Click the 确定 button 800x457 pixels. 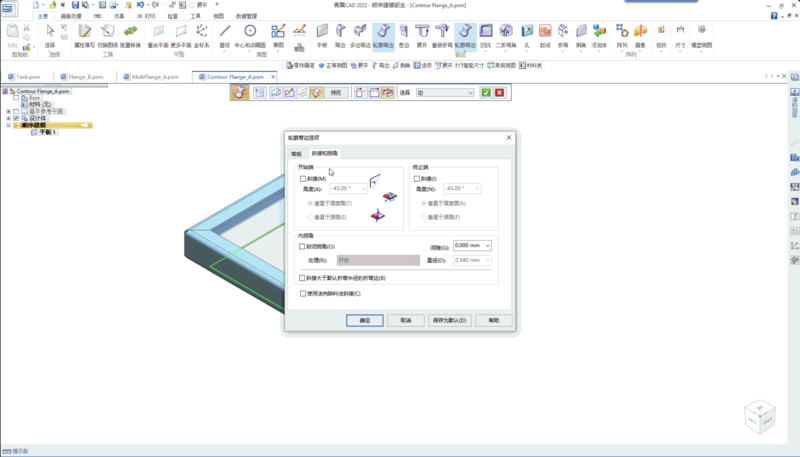(x=364, y=320)
